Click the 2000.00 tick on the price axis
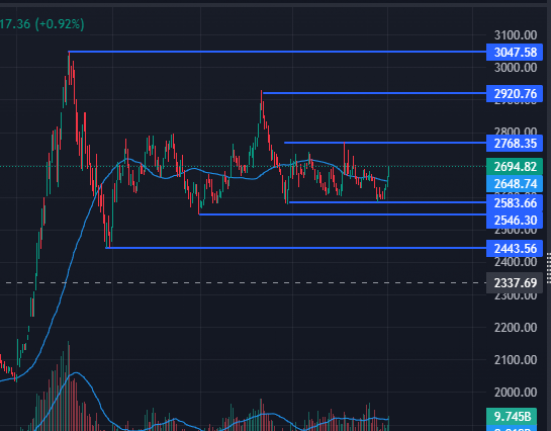551x431 pixels. 515,392
